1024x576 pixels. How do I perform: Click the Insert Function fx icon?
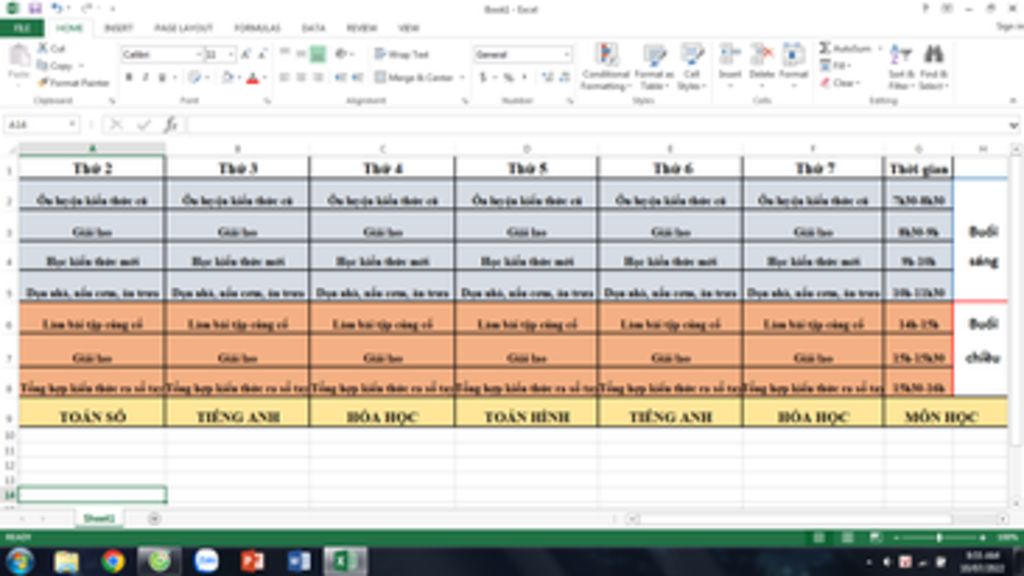coord(170,125)
